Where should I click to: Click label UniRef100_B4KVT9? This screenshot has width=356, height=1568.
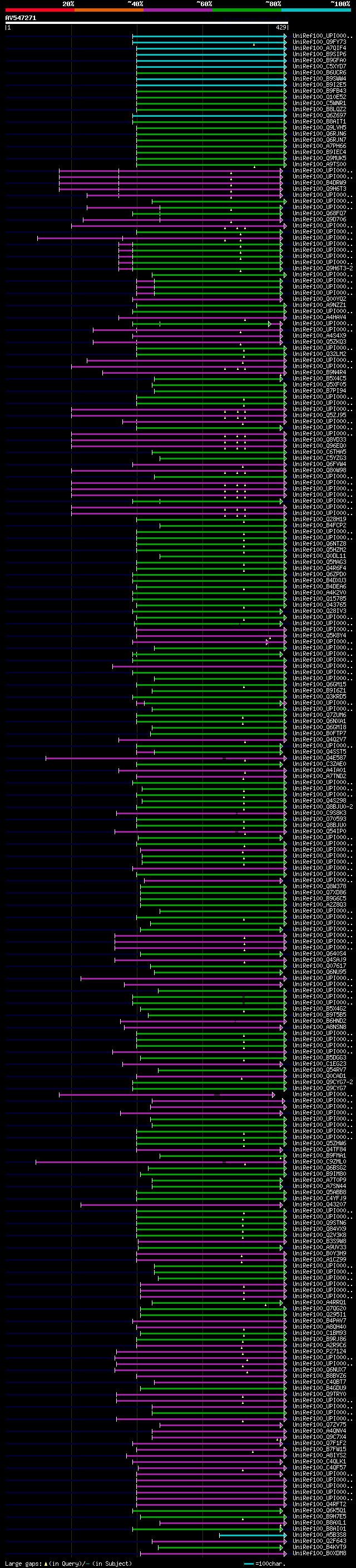pyautogui.click(x=319, y=1547)
